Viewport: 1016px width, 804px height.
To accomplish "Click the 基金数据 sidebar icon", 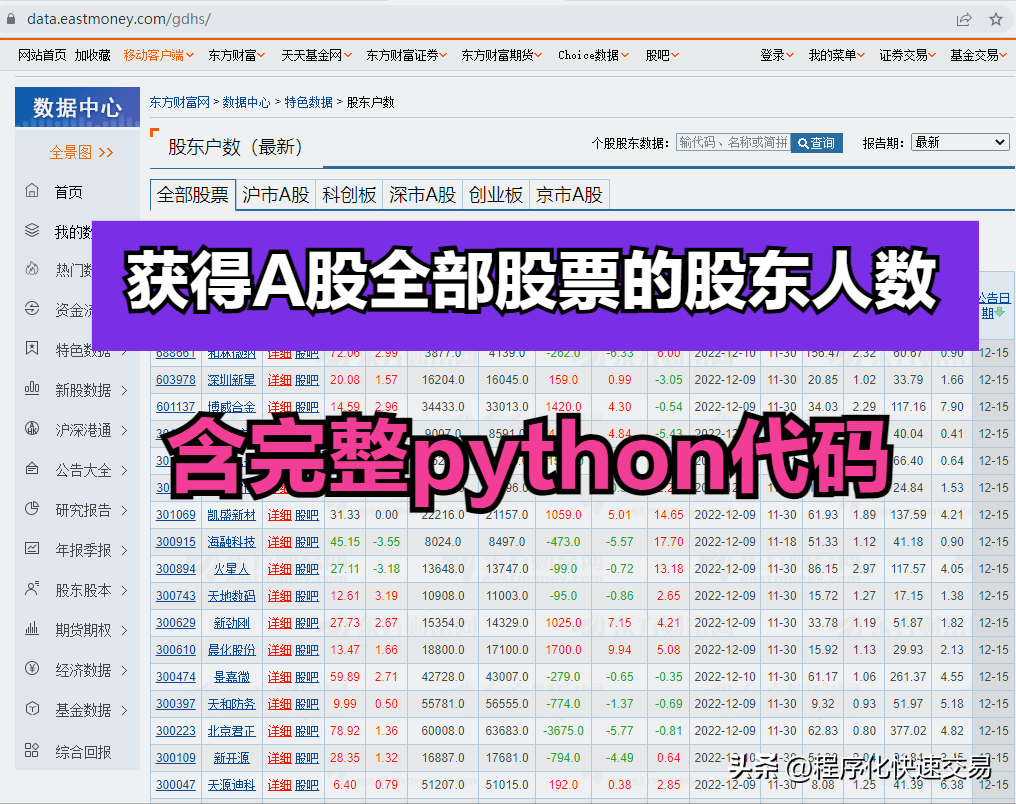I will tap(32, 708).
